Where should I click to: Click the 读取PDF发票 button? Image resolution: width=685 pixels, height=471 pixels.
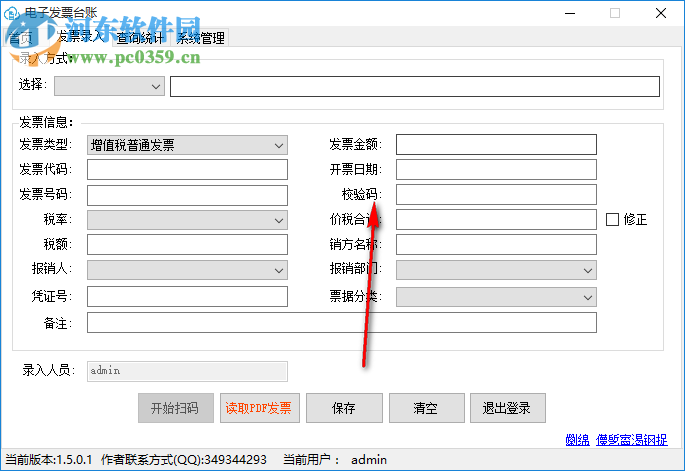click(259, 408)
